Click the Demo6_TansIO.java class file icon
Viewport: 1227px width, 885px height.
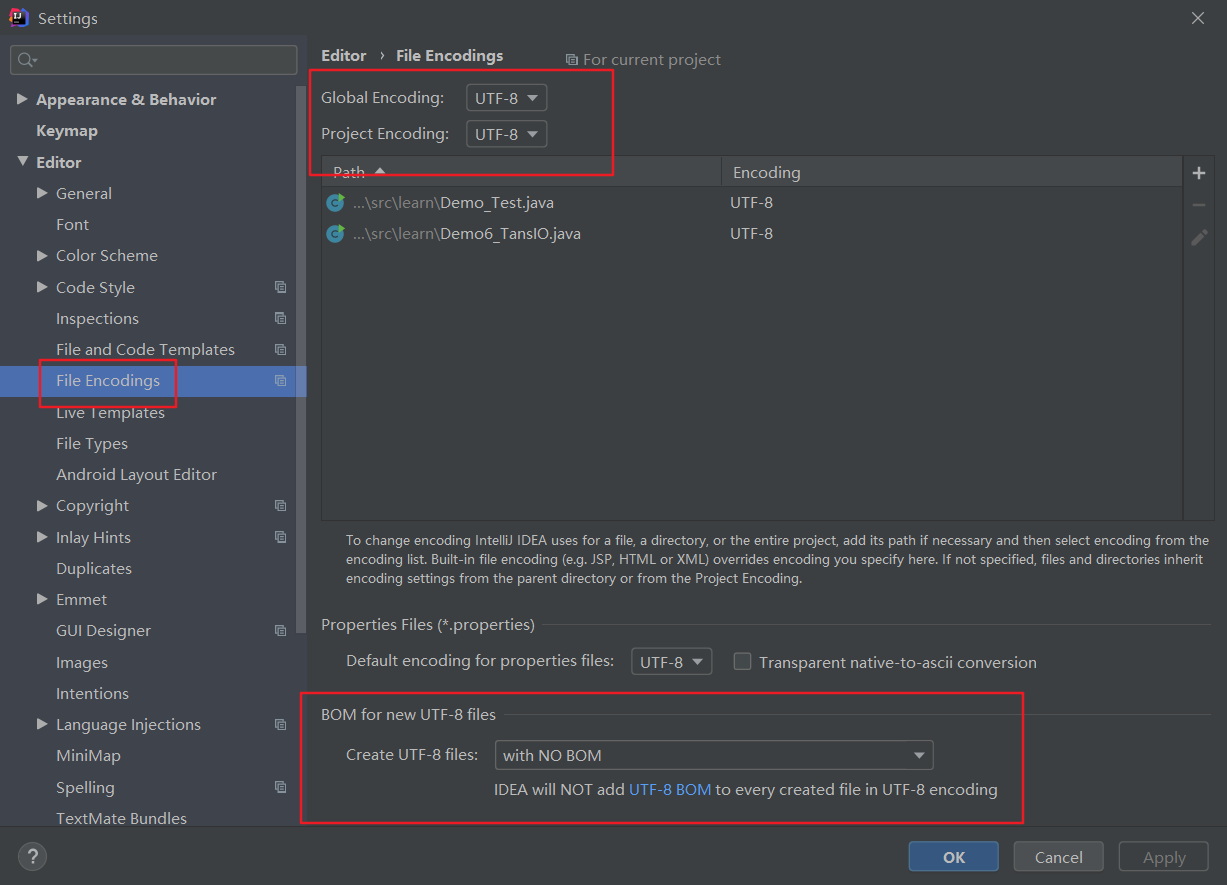(335, 234)
